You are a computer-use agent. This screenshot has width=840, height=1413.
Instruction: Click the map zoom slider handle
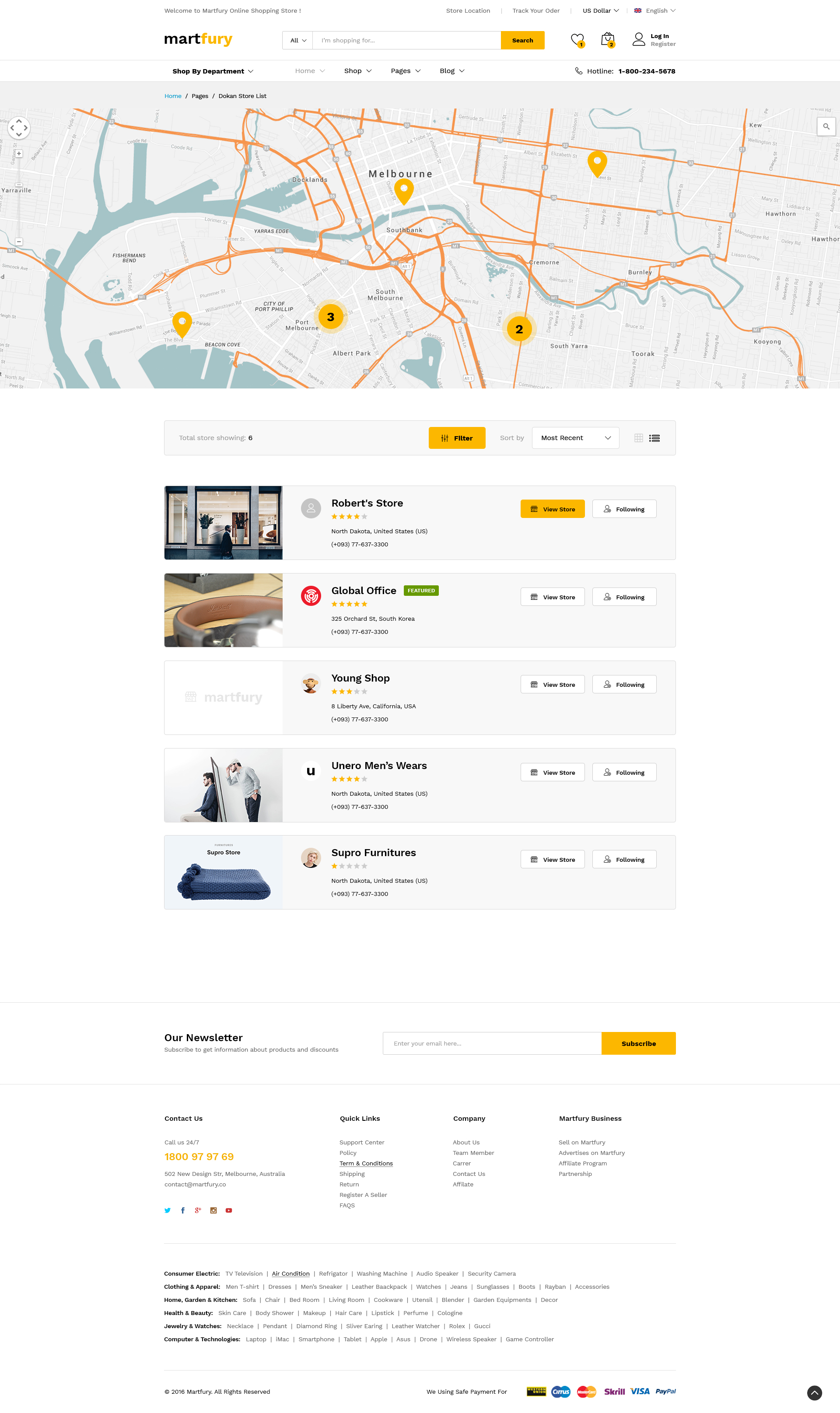click(19, 185)
